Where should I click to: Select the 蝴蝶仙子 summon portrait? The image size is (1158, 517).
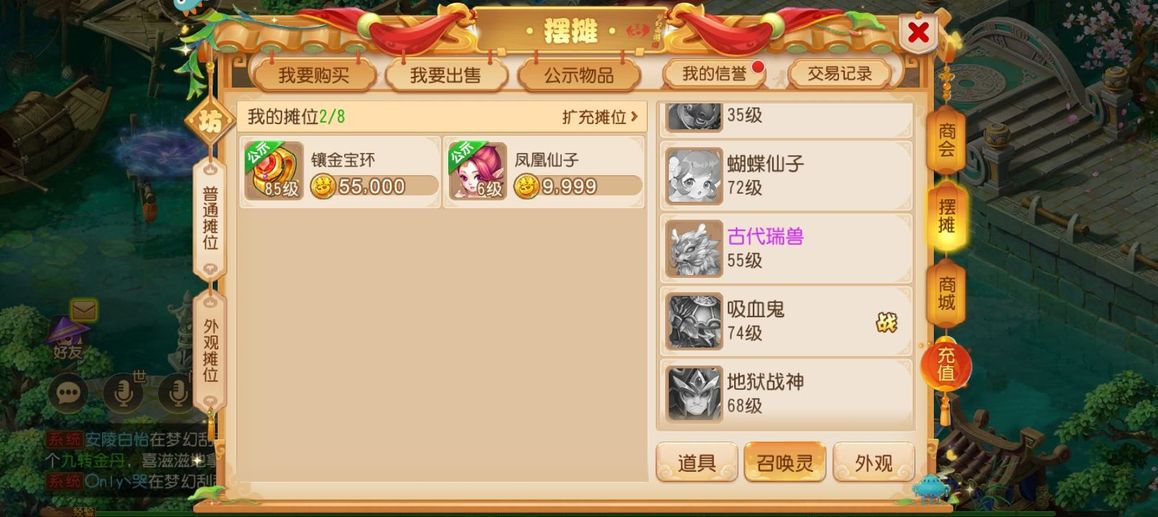pyautogui.click(x=693, y=176)
